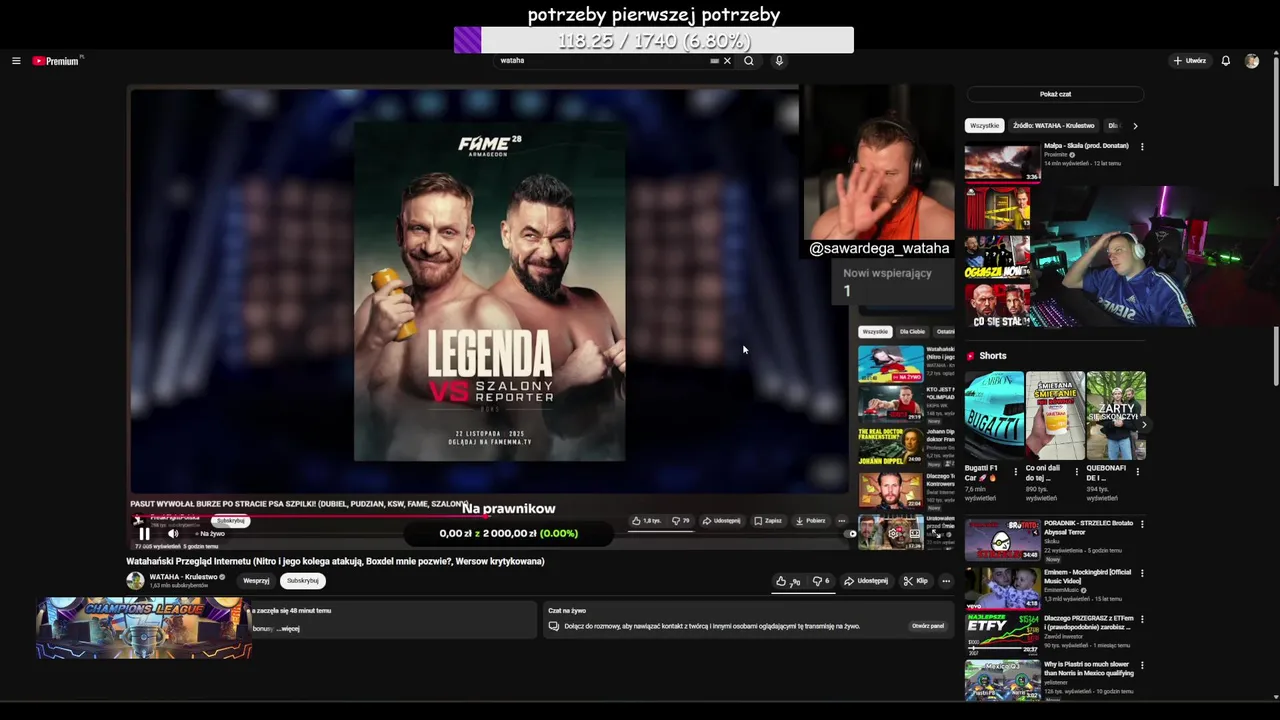1280x720 pixels.
Task: Open 'PORADNIK - STRZELEC Brotato' video title
Action: tap(1088, 527)
